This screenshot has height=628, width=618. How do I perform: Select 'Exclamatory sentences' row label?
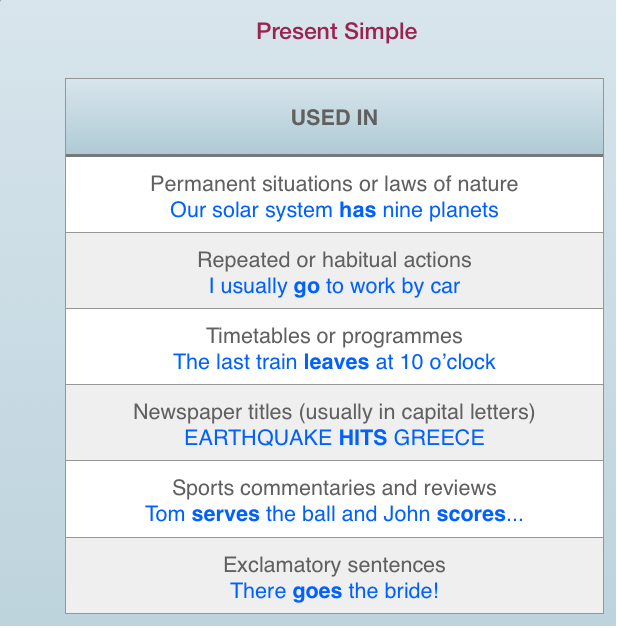pos(334,565)
